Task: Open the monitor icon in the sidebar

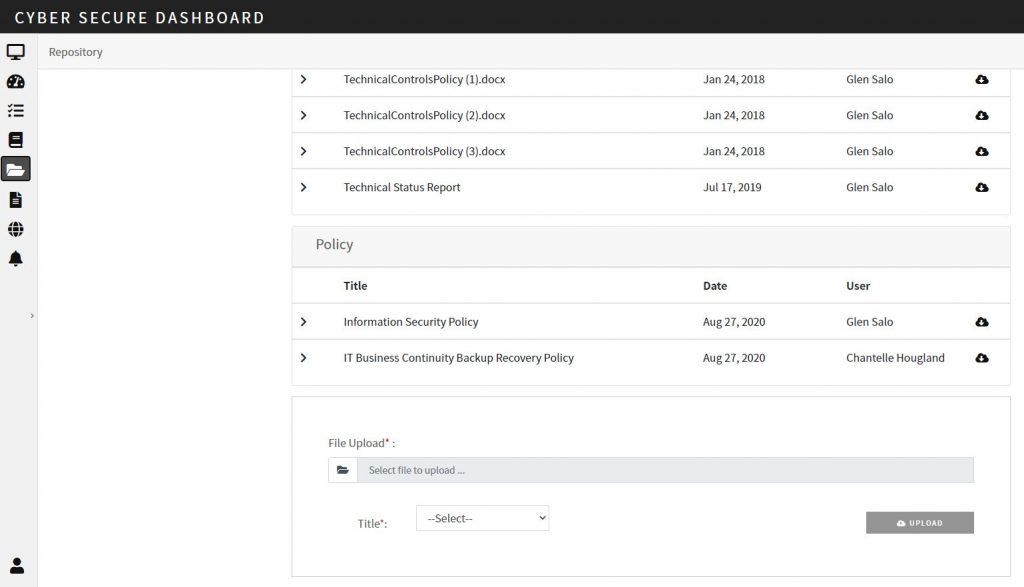Action: point(16,52)
